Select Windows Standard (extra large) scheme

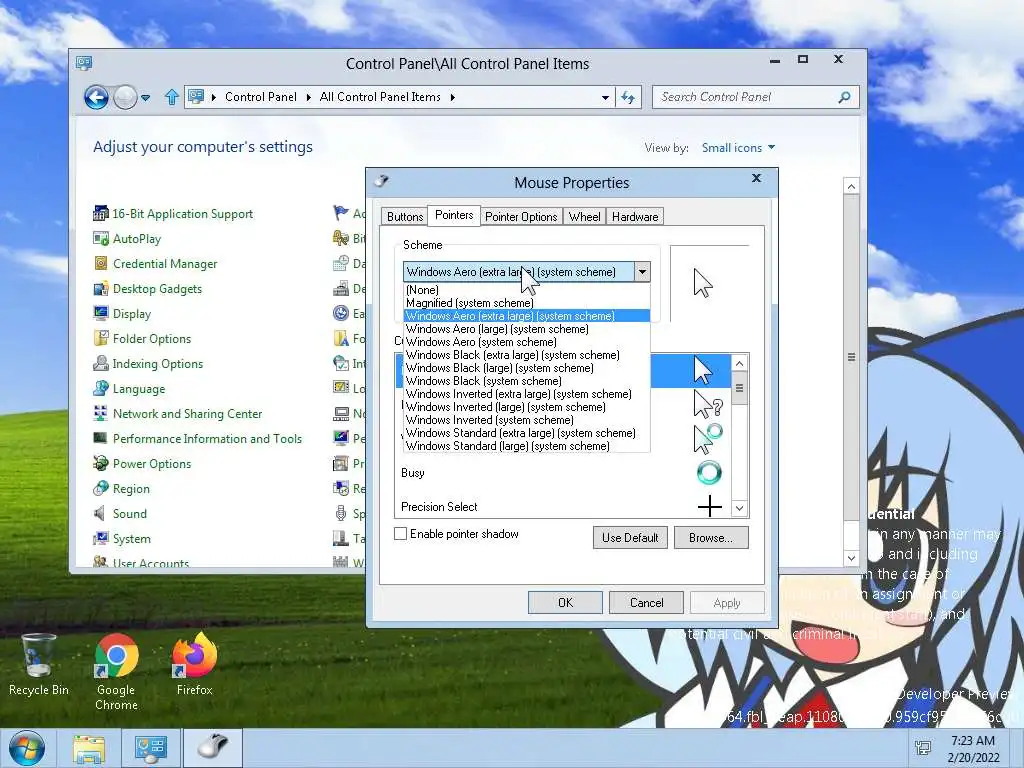[526, 433]
